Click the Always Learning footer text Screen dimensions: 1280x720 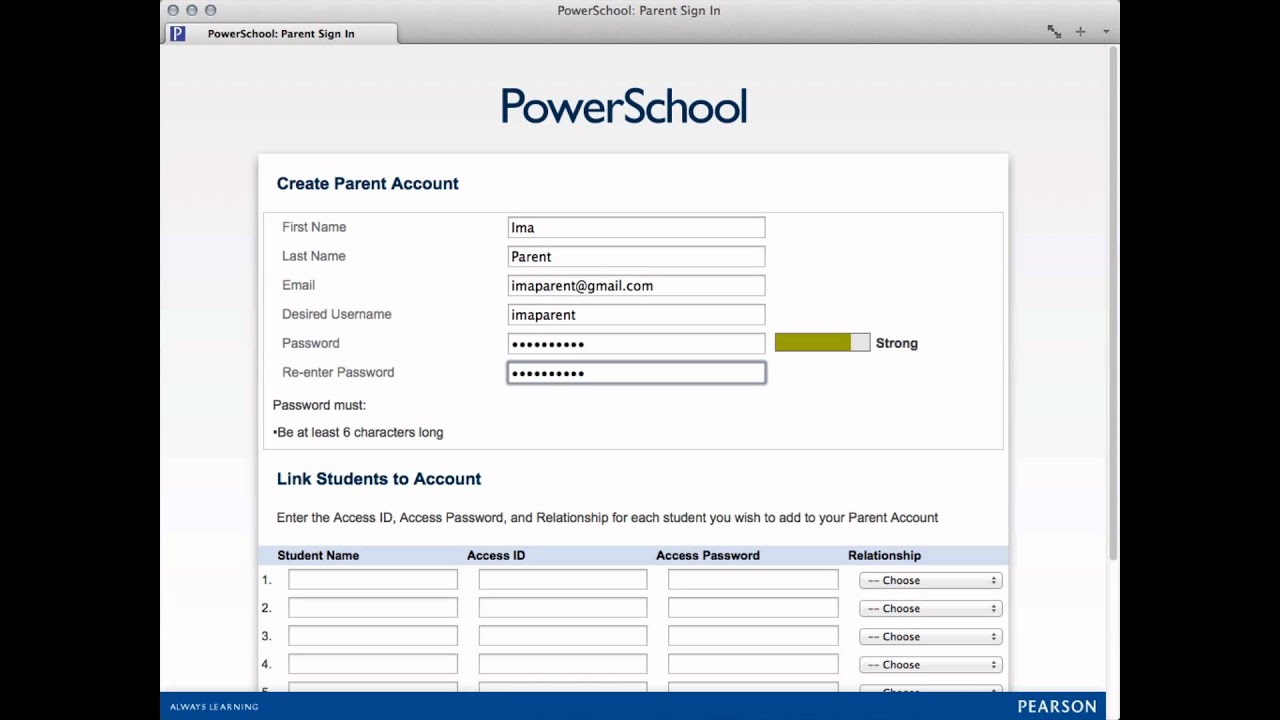tap(214, 707)
